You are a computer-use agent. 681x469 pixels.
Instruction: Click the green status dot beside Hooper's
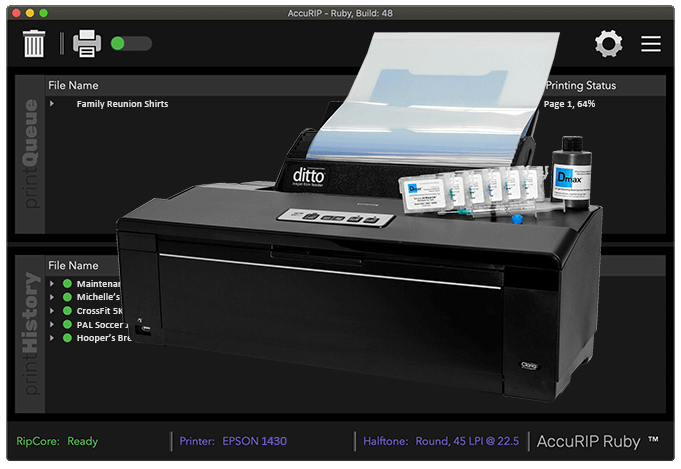pos(67,338)
